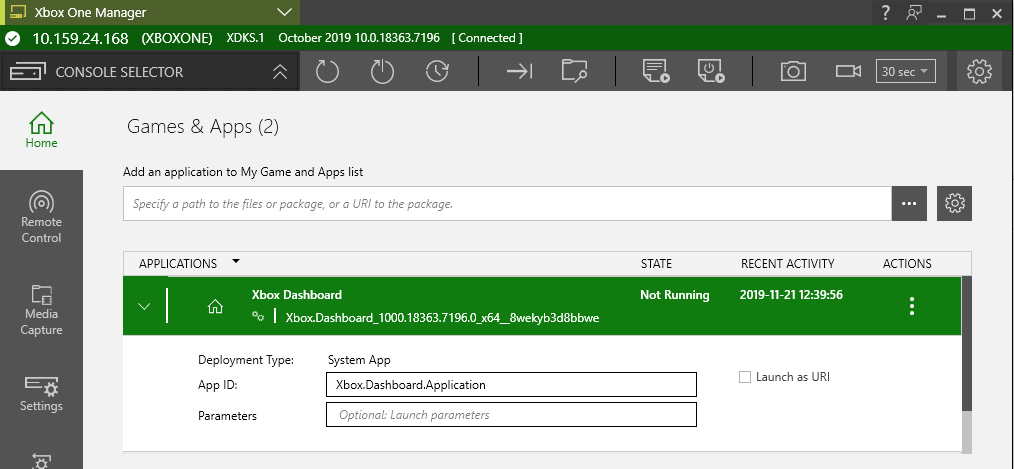Click the small gears icon beside package name
Screen dimensions: 1014x469
pyautogui.click(x=258, y=316)
